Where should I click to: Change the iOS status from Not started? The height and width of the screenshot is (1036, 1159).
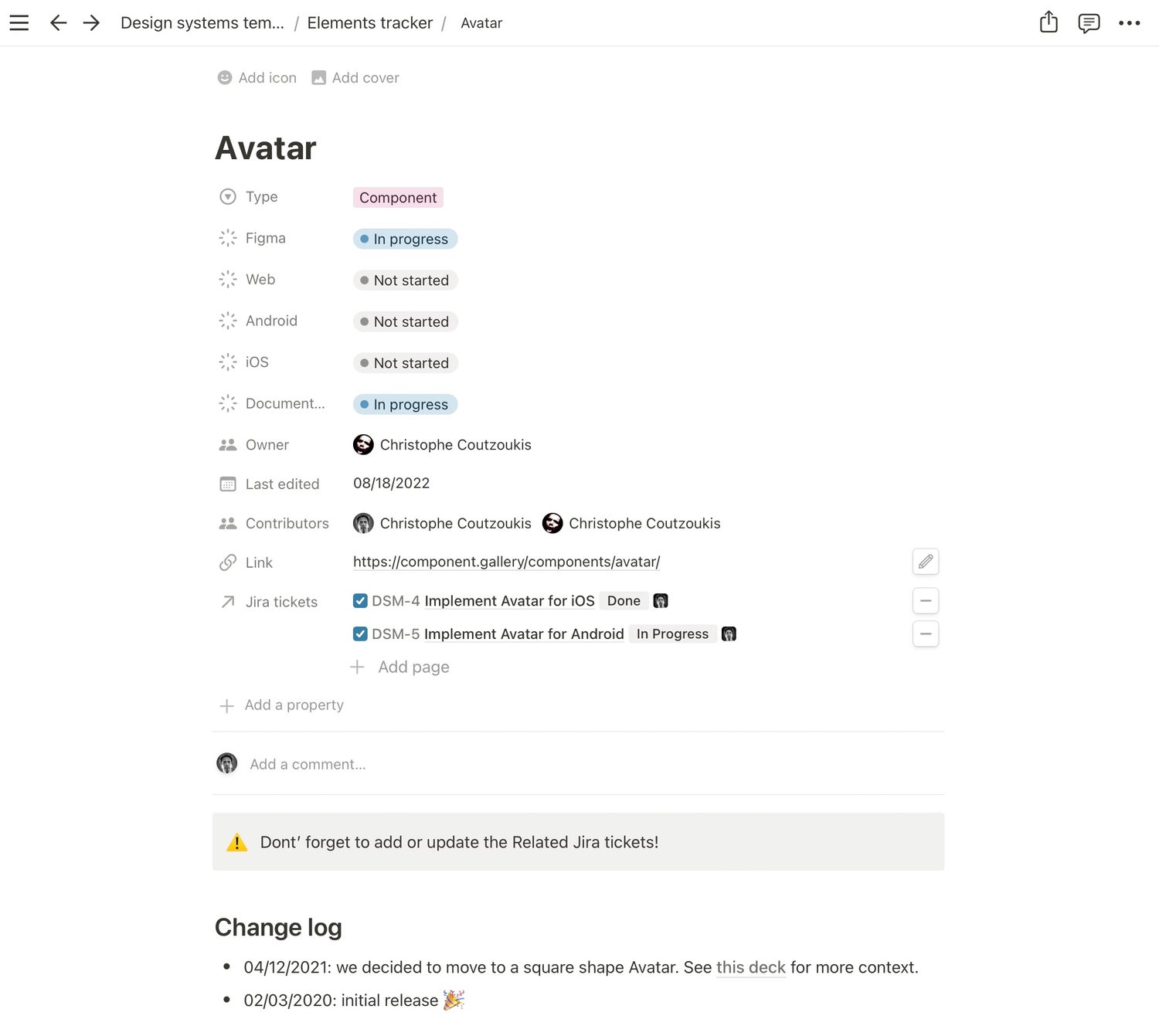pyautogui.click(x=405, y=362)
